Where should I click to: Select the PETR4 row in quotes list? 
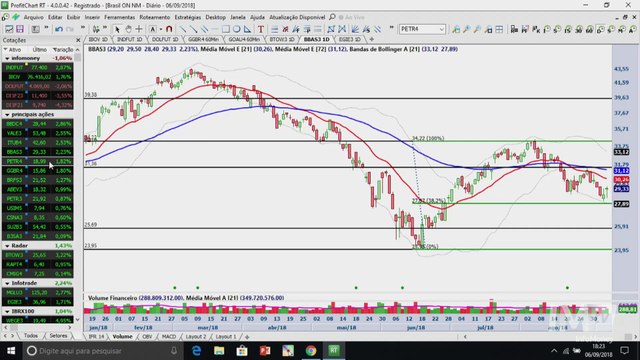(x=38, y=161)
